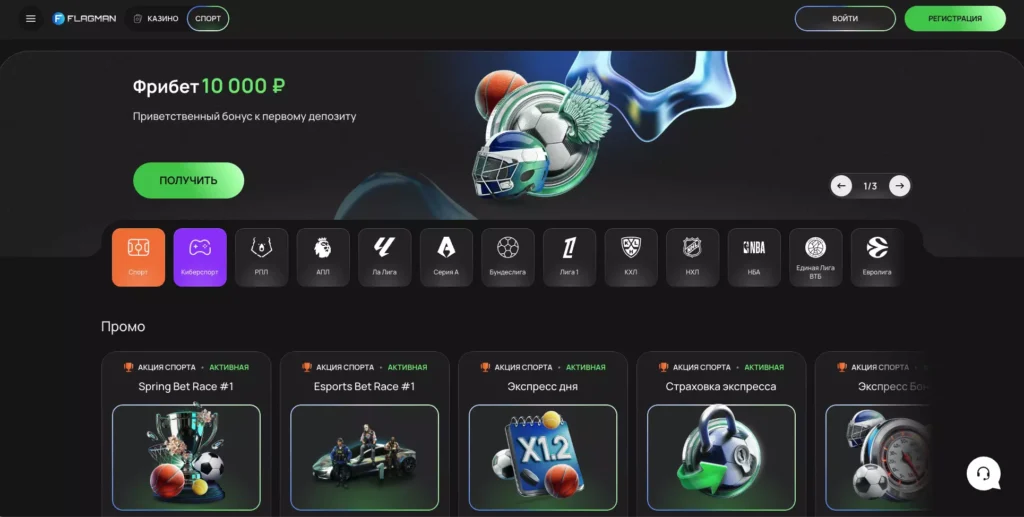Click the Войти login button
The image size is (1024, 517).
[845, 19]
